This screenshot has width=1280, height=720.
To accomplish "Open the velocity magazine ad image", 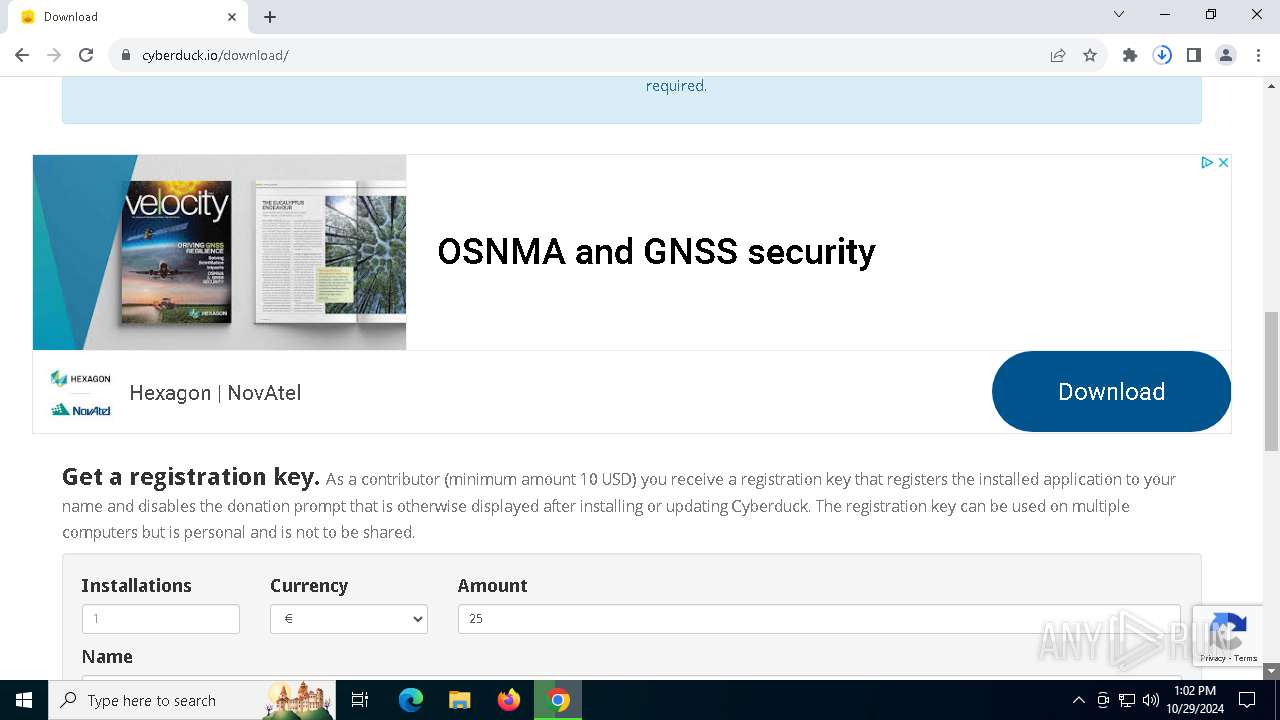I will click(x=219, y=252).
